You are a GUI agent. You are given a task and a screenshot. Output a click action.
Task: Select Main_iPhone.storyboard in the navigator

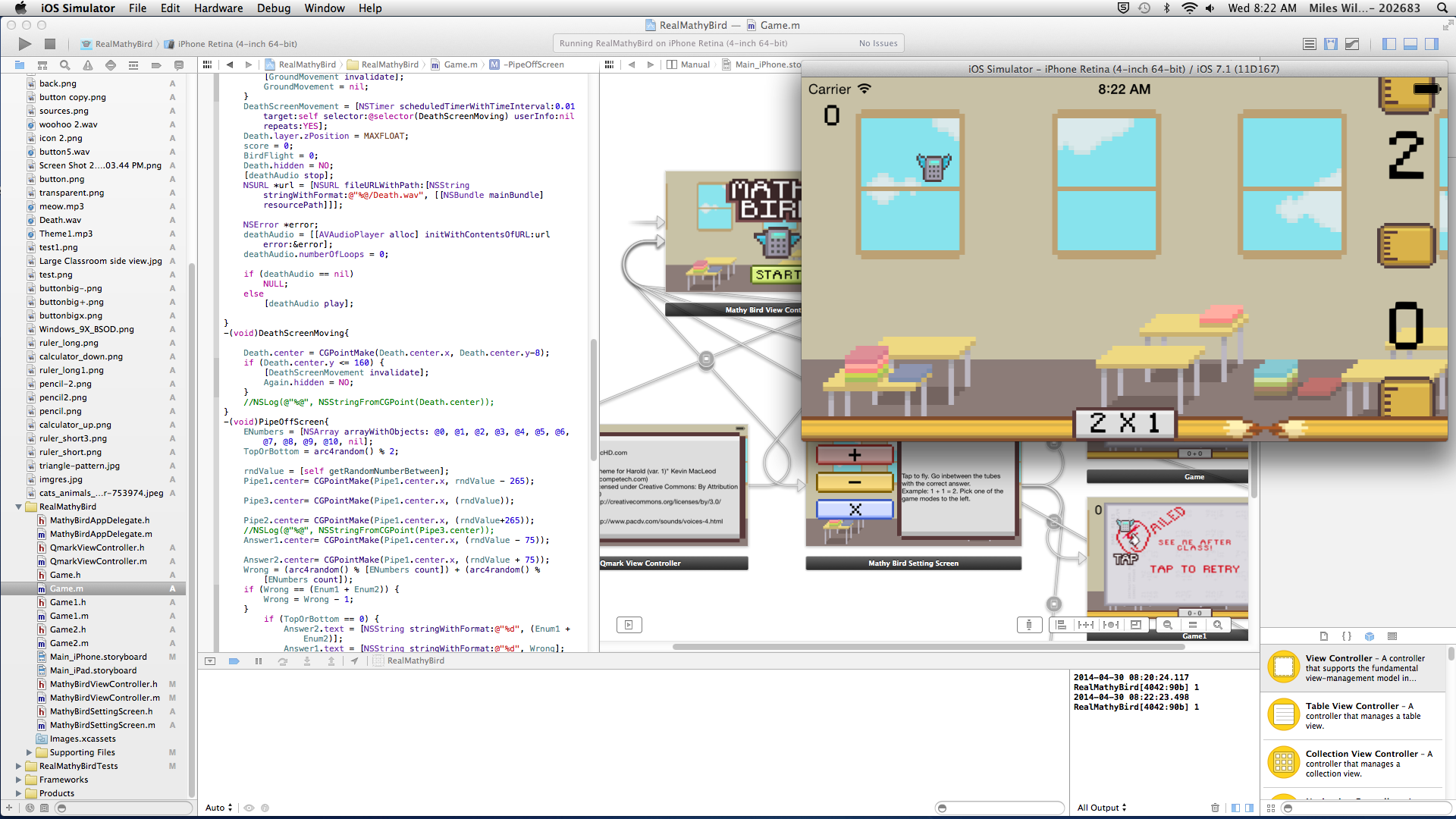tap(98, 657)
